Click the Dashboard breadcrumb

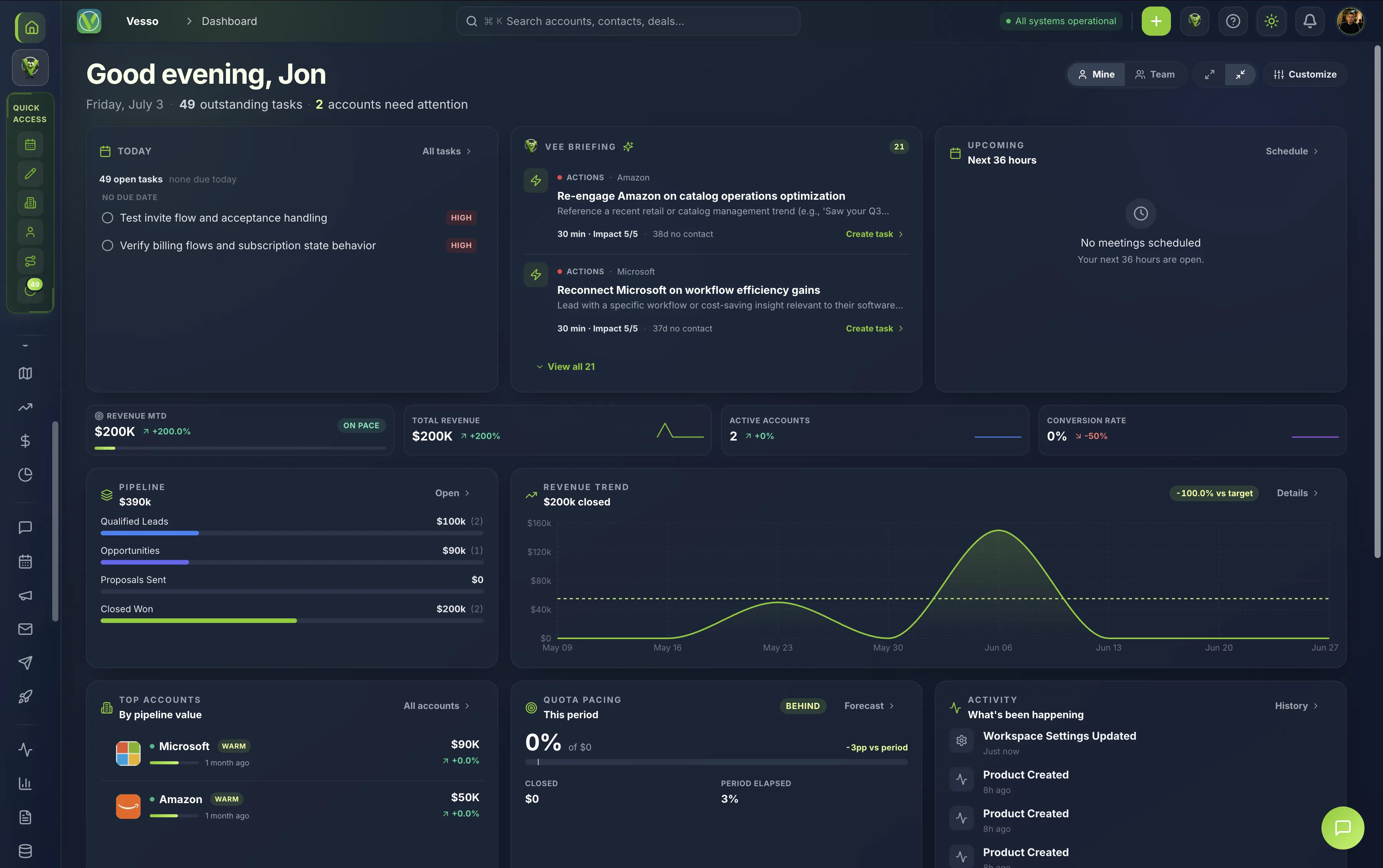click(229, 21)
